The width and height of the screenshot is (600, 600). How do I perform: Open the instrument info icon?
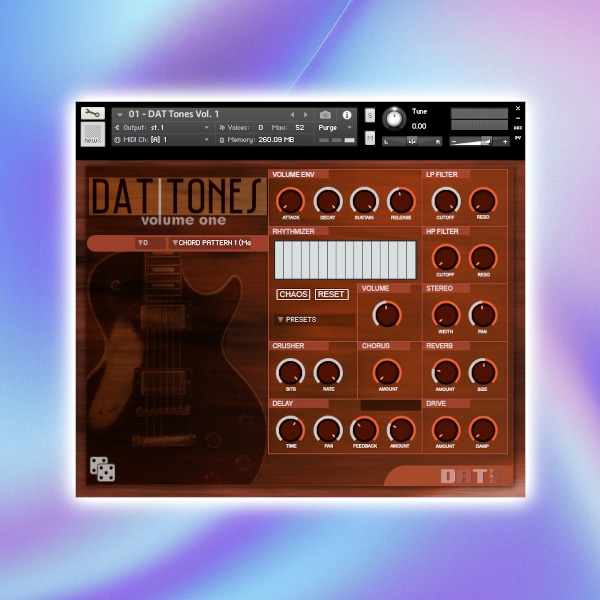(x=347, y=115)
